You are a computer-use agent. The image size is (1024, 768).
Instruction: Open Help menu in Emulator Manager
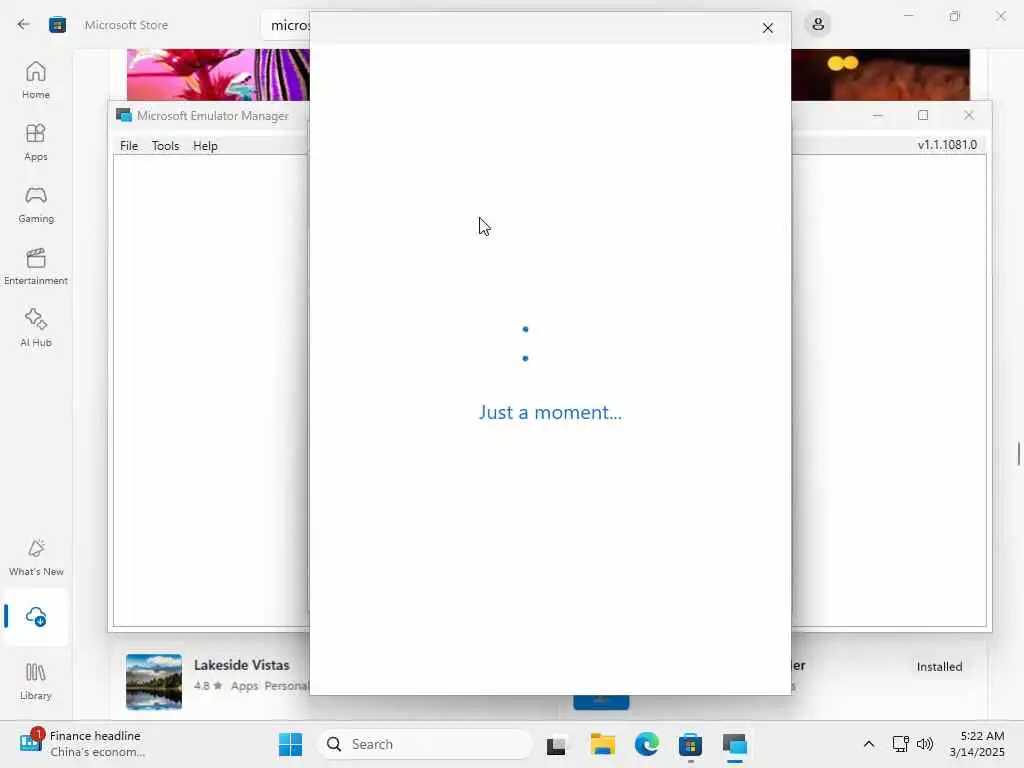pos(205,146)
